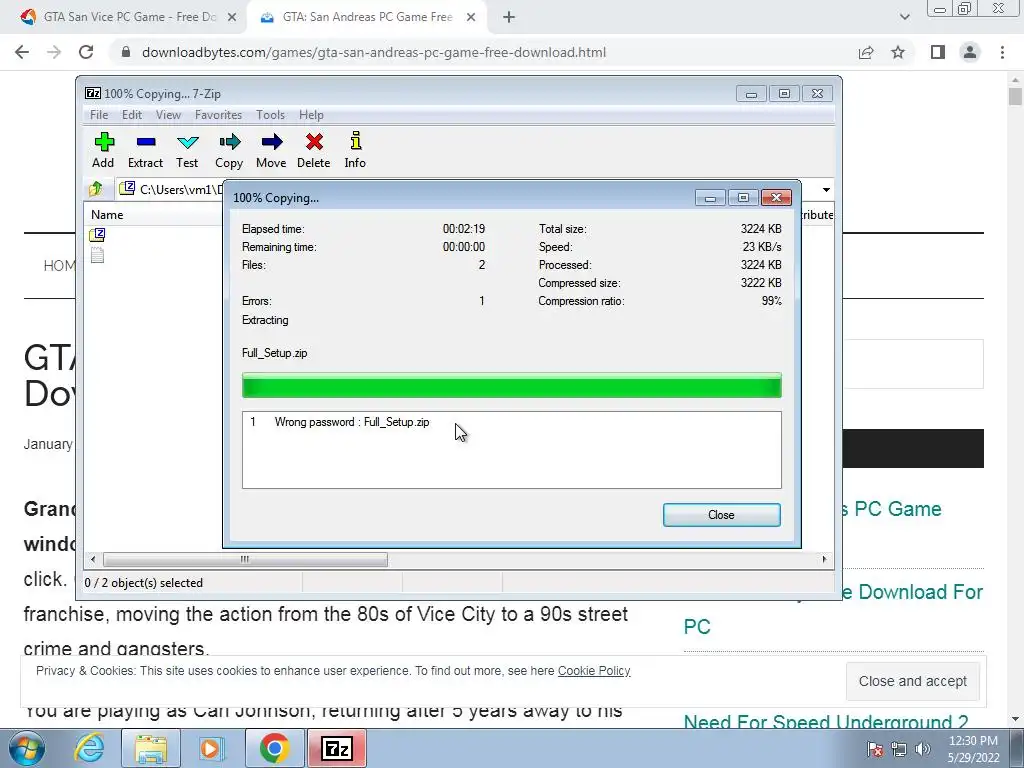The height and width of the screenshot is (768, 1024).
Task: Share this page via Chrome share icon
Action: [866, 52]
